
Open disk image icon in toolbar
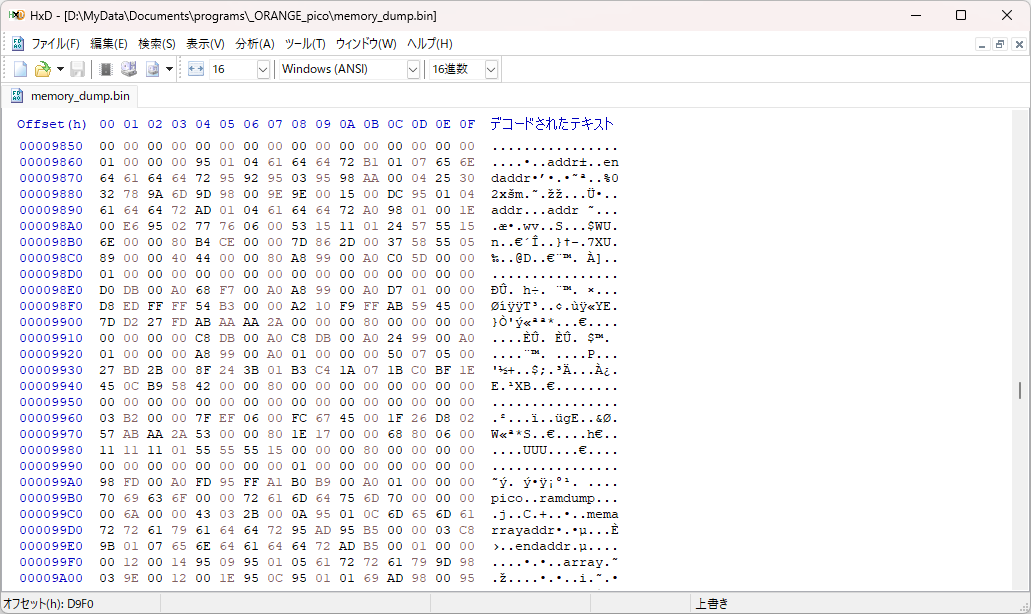(153, 69)
